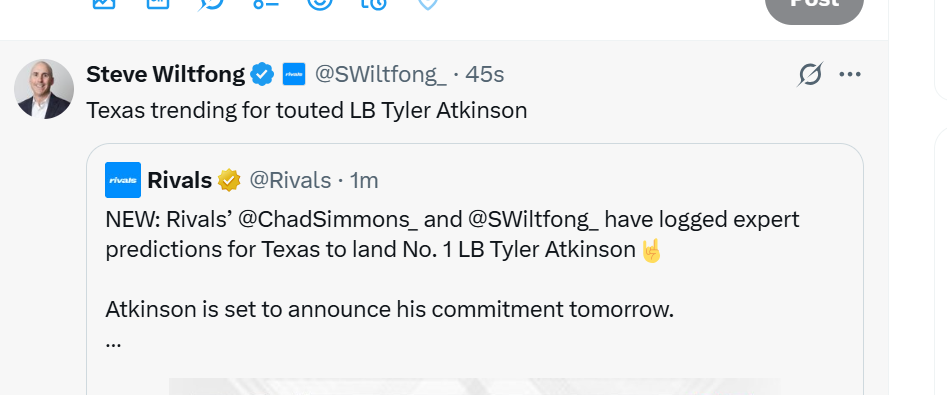
Task: Click the gold verified badge next to Rivals
Action: [x=230, y=180]
